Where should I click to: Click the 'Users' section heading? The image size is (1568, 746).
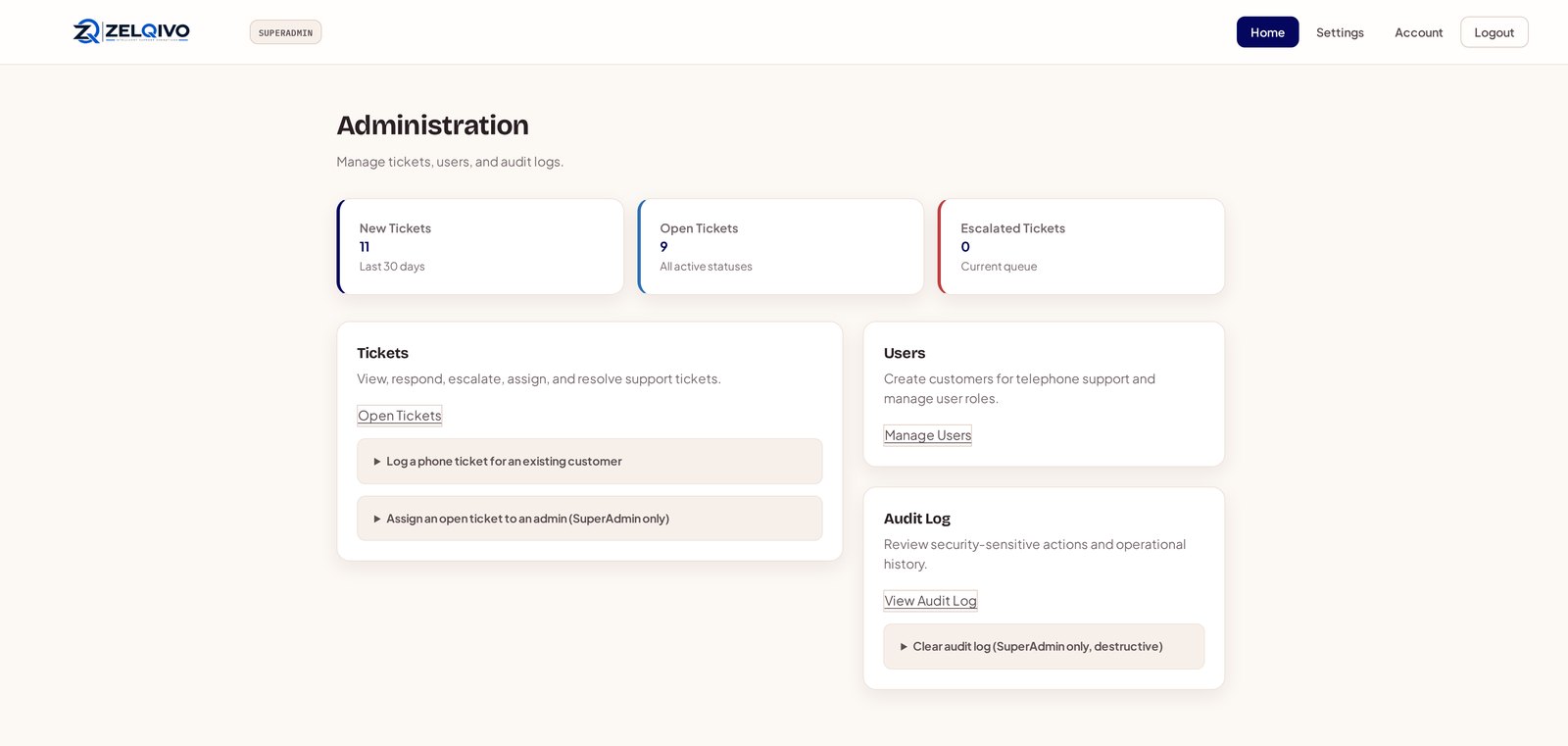905,353
